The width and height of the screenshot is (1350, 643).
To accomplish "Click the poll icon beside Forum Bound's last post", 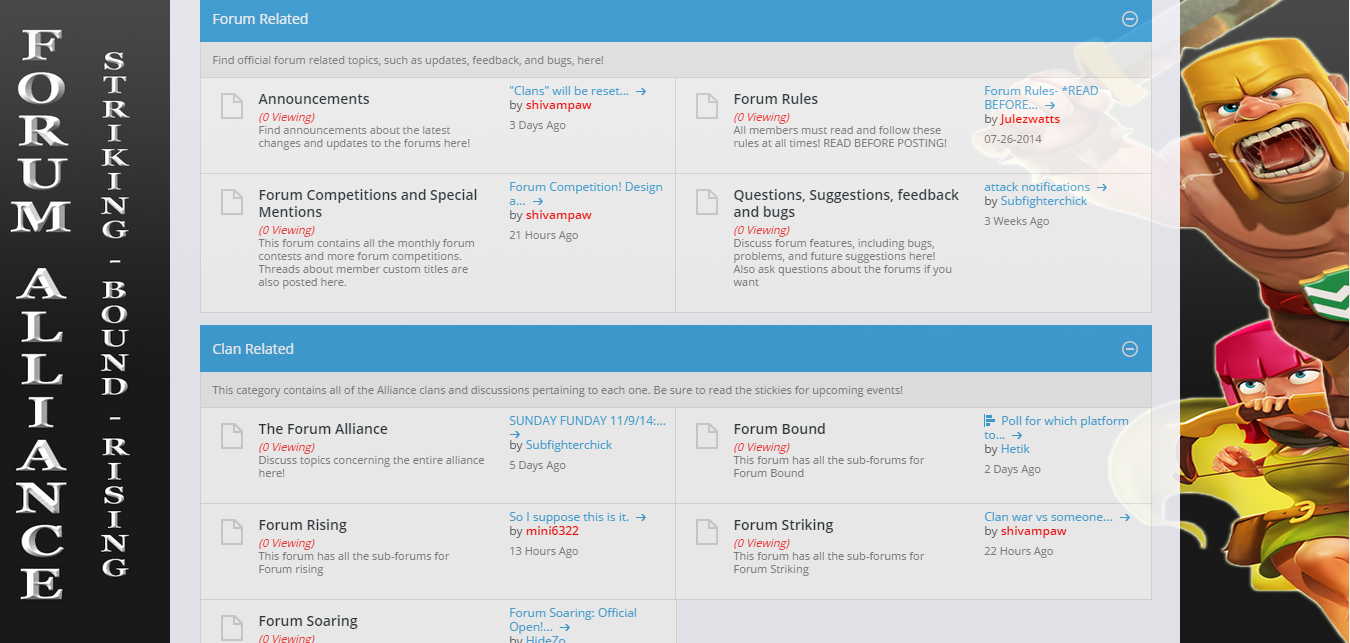I will click(989, 421).
